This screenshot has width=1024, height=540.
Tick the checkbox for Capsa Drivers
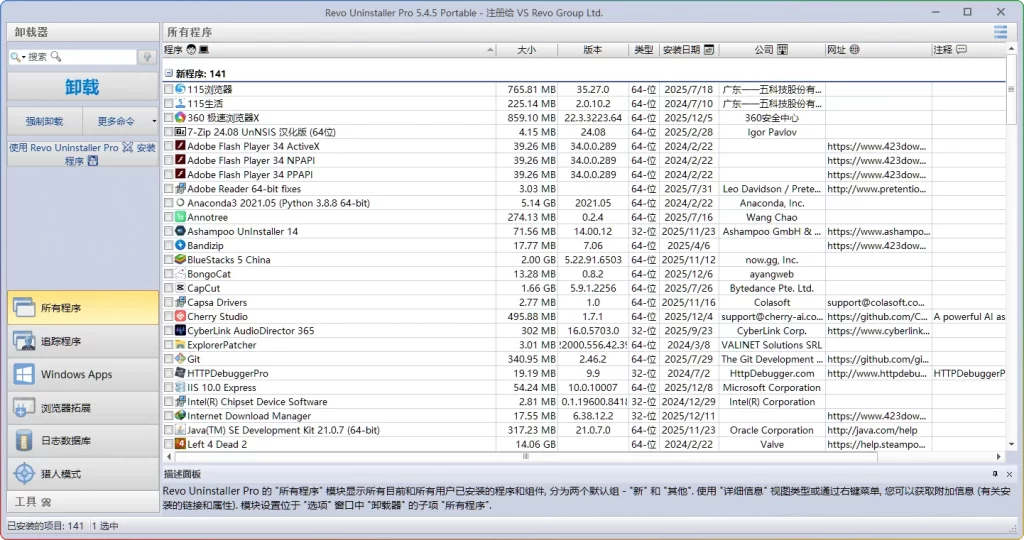[168, 302]
